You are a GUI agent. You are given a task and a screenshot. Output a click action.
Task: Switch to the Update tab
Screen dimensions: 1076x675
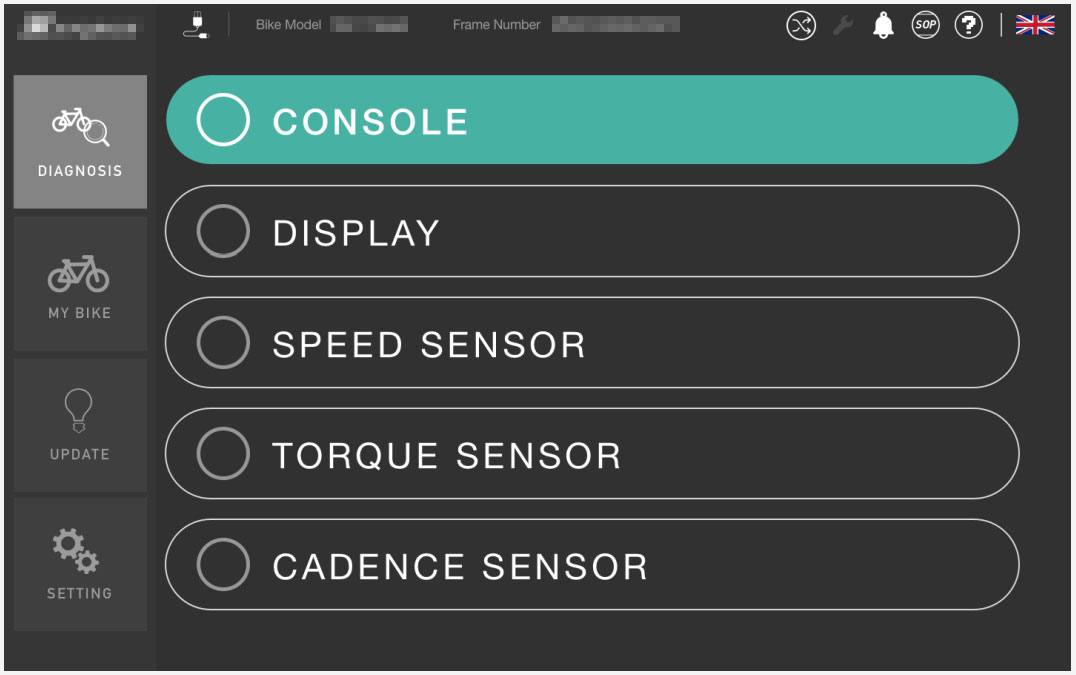(x=80, y=425)
